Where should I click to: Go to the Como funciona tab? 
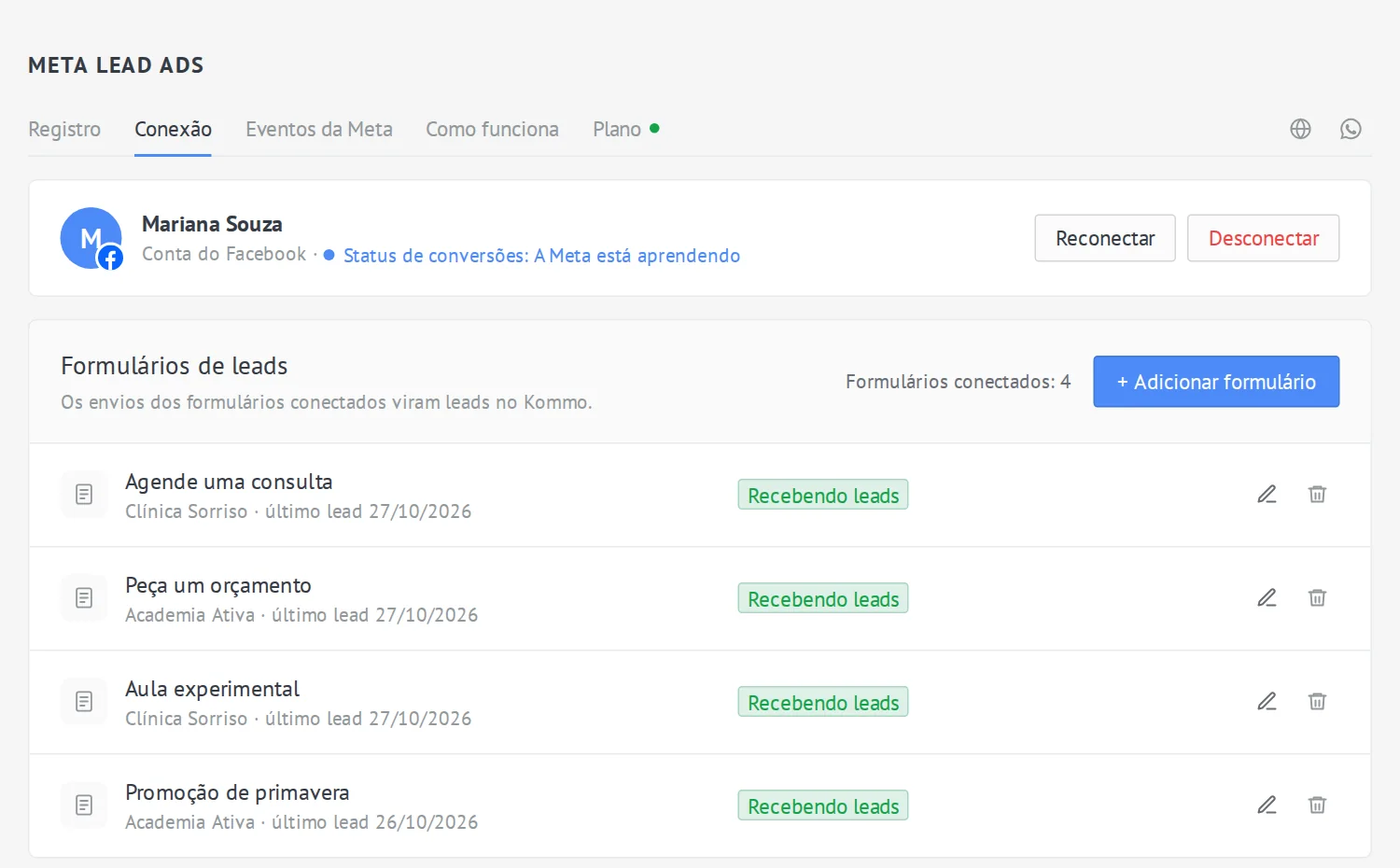pos(492,129)
